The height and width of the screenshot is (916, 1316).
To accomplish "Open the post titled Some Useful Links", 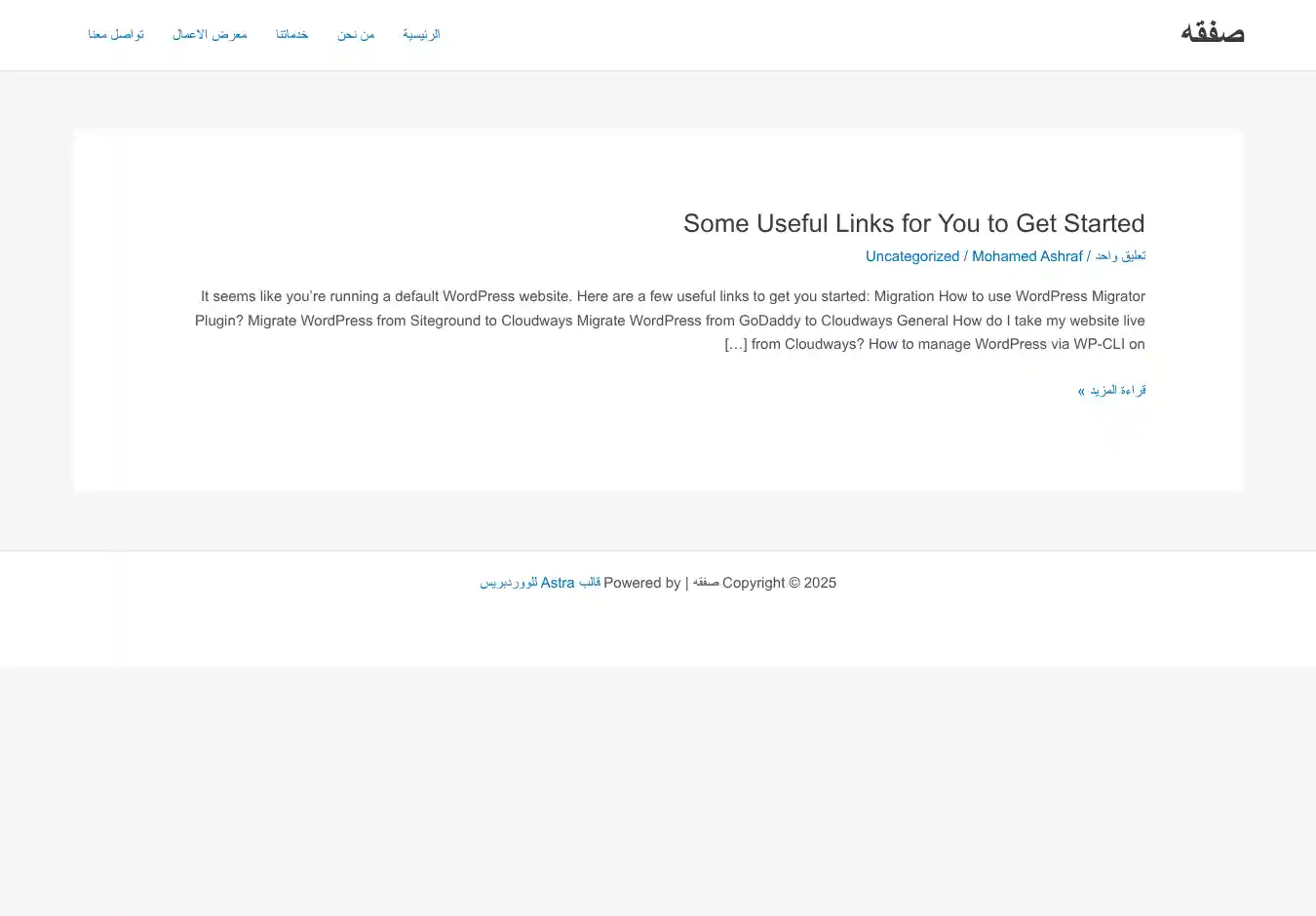I will pyautogui.click(x=913, y=223).
